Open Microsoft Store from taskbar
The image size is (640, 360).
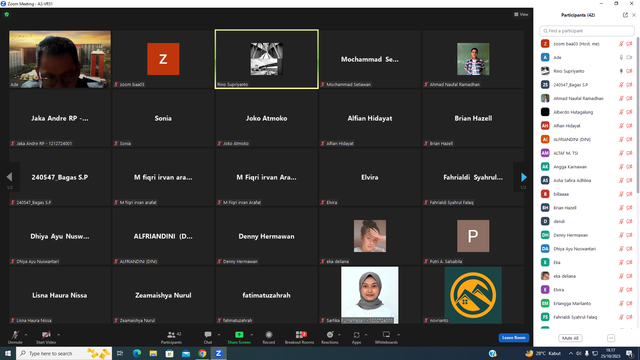point(169,353)
